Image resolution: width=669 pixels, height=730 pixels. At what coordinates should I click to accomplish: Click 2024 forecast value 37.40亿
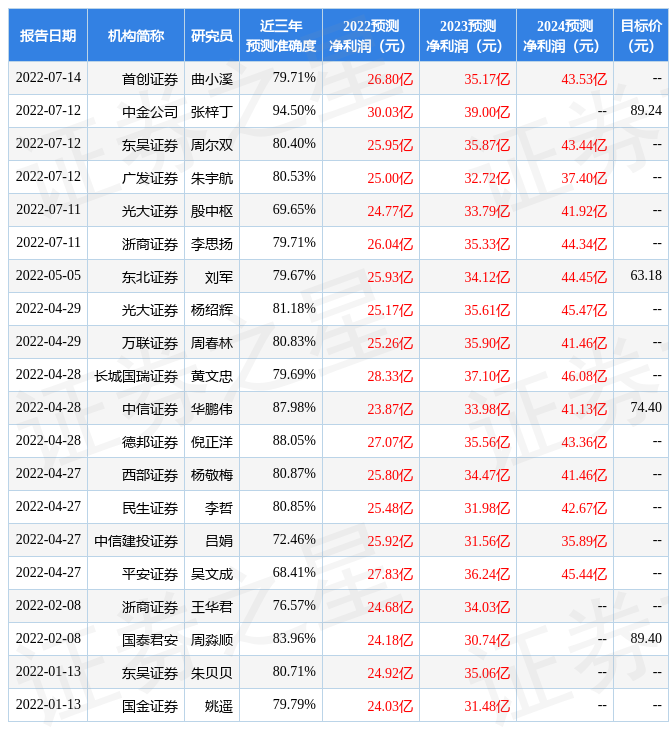coord(584,178)
